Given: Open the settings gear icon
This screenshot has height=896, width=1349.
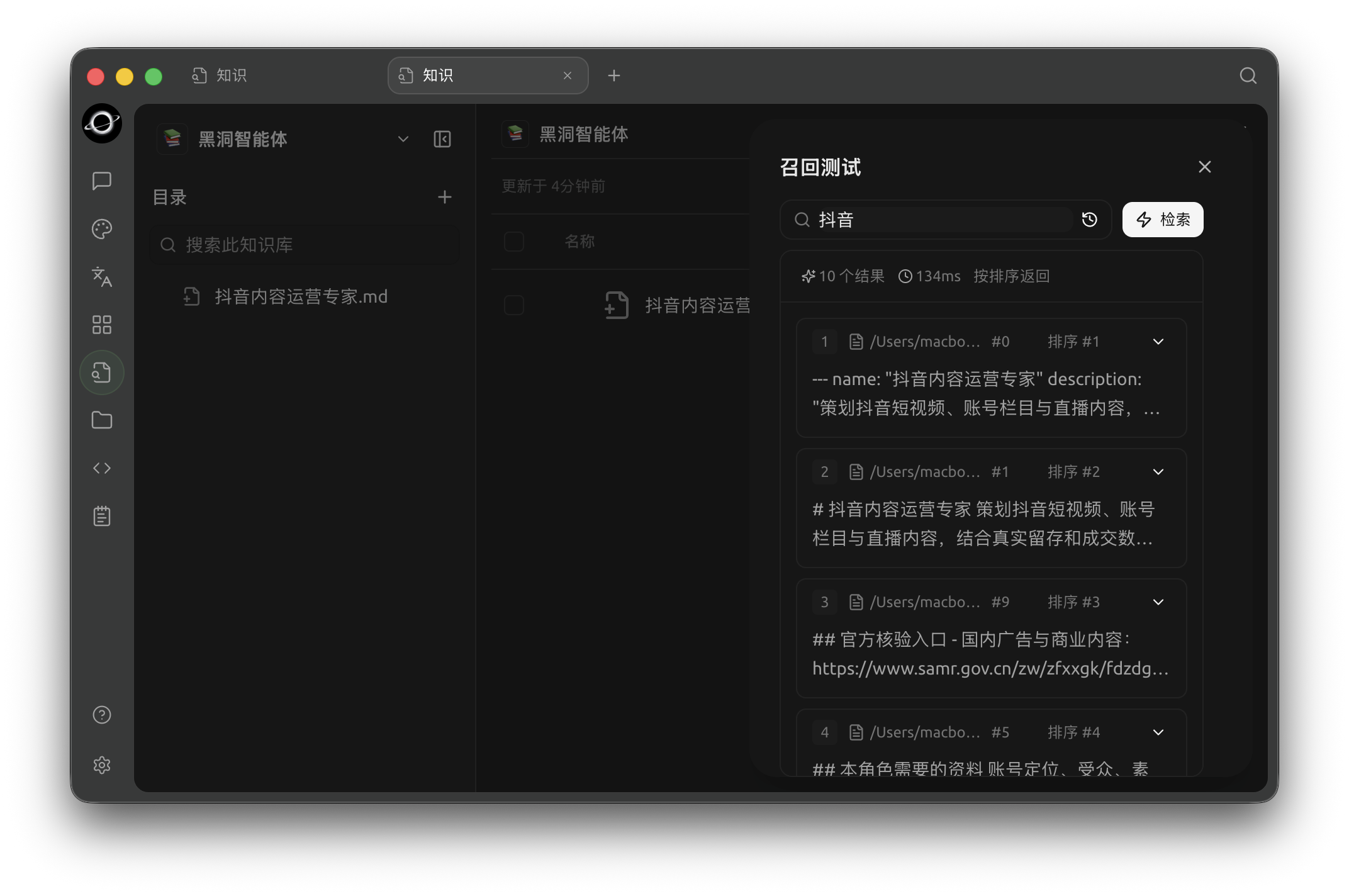Looking at the screenshot, I should tap(101, 765).
